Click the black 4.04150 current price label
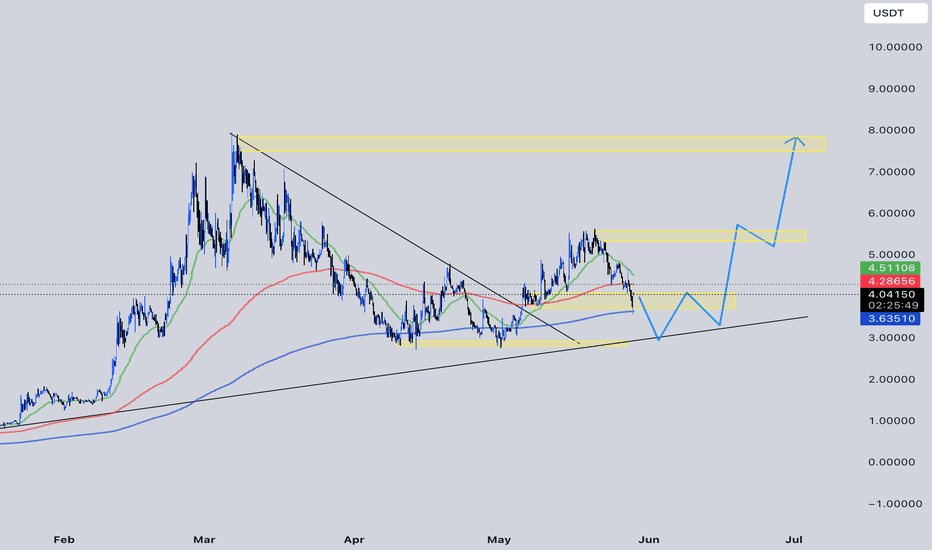932x550 pixels. 891,294
